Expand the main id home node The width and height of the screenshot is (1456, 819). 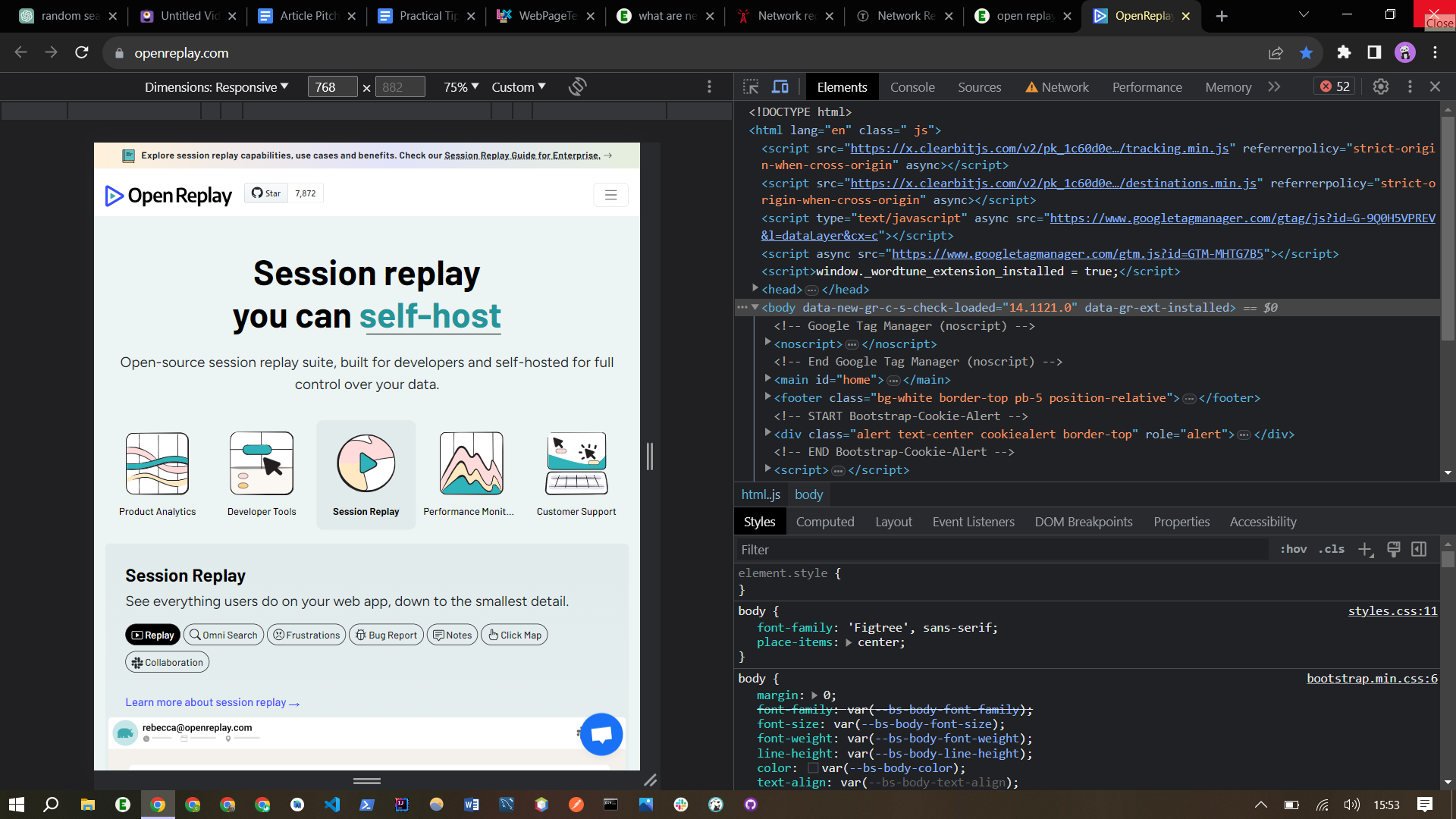pyautogui.click(x=767, y=378)
